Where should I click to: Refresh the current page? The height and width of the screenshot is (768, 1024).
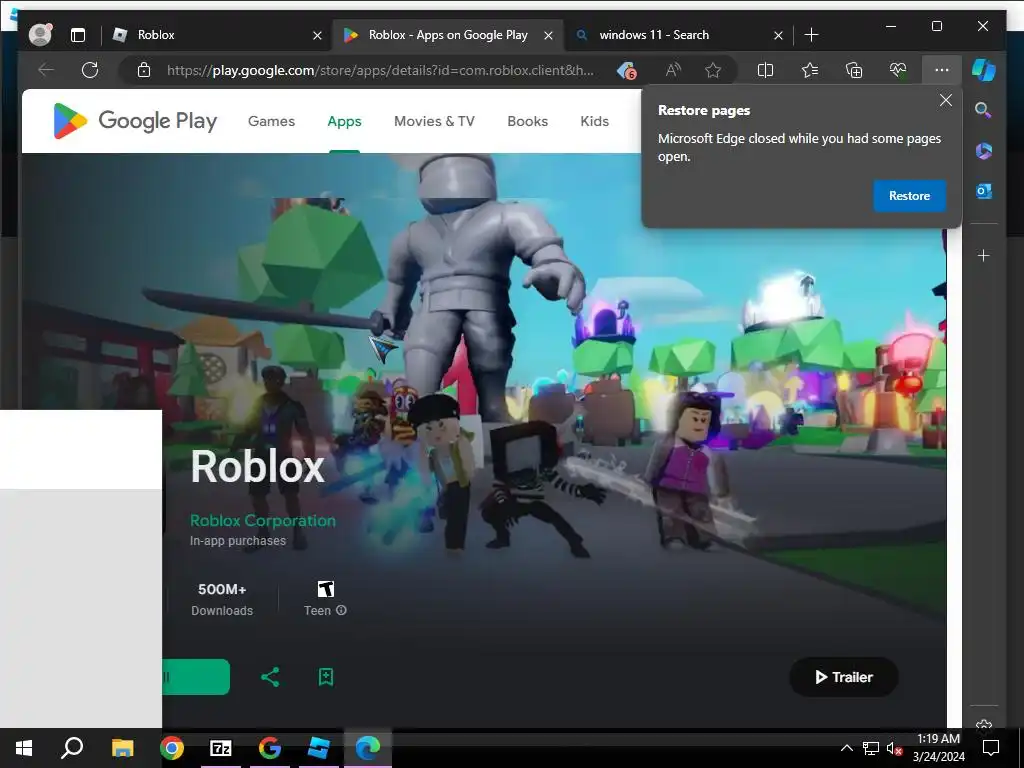(x=90, y=70)
